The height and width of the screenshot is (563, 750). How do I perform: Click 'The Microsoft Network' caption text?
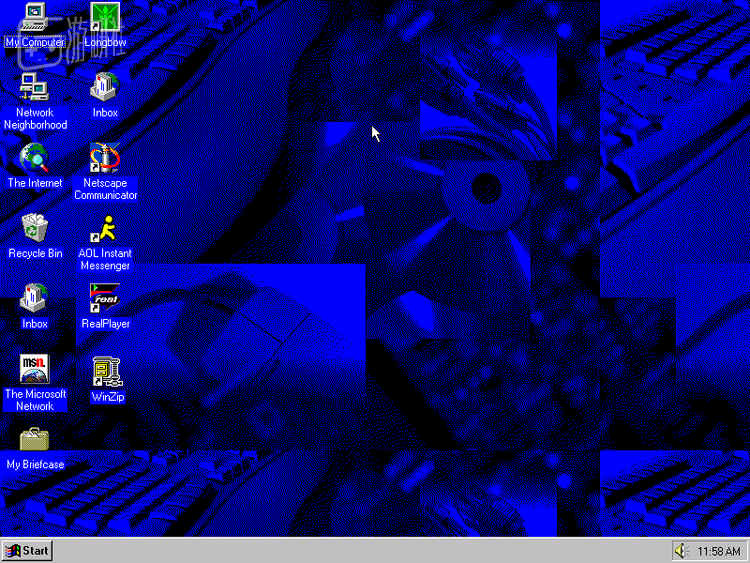click(x=35, y=400)
